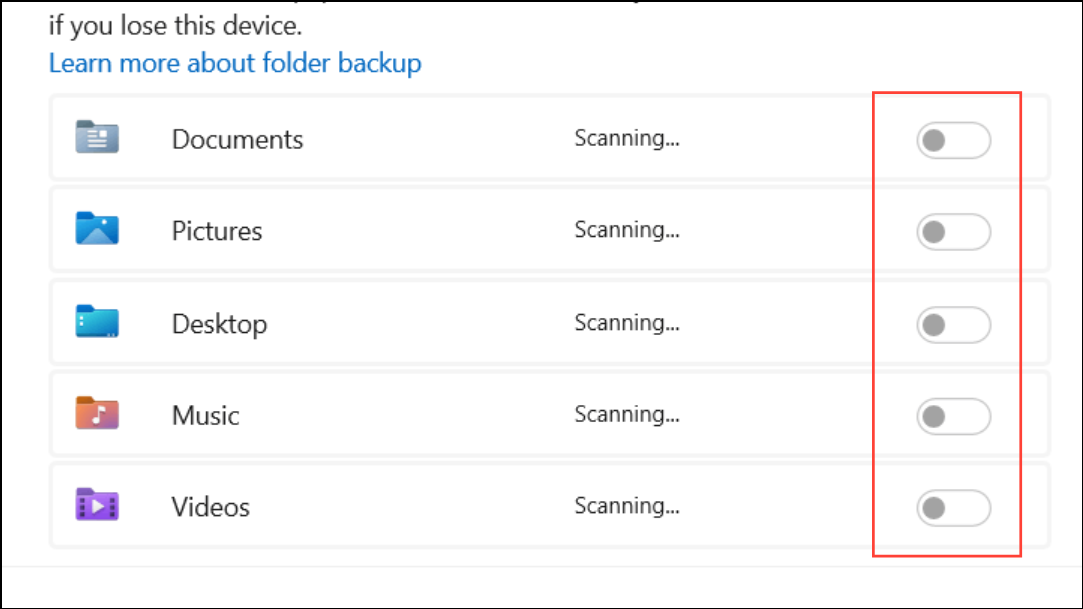1083x609 pixels.
Task: Enable backup toggle for Documents
Action: [953, 140]
